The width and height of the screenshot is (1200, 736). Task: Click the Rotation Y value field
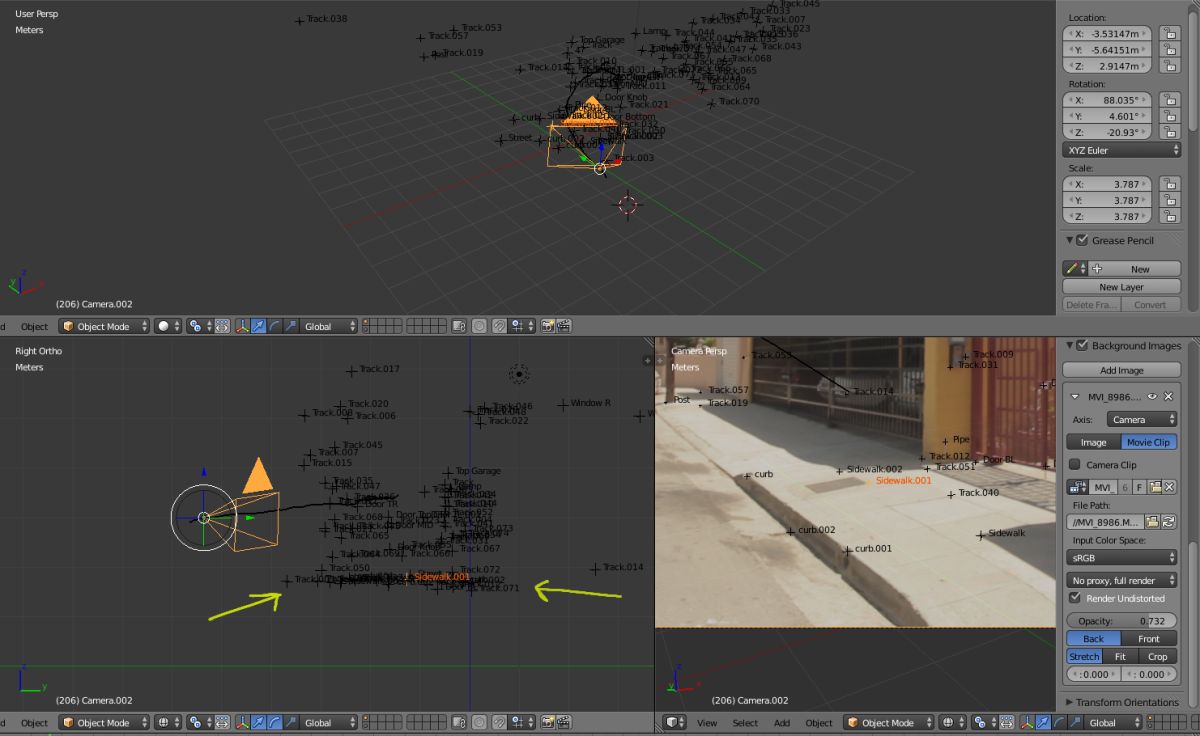(x=1107, y=116)
